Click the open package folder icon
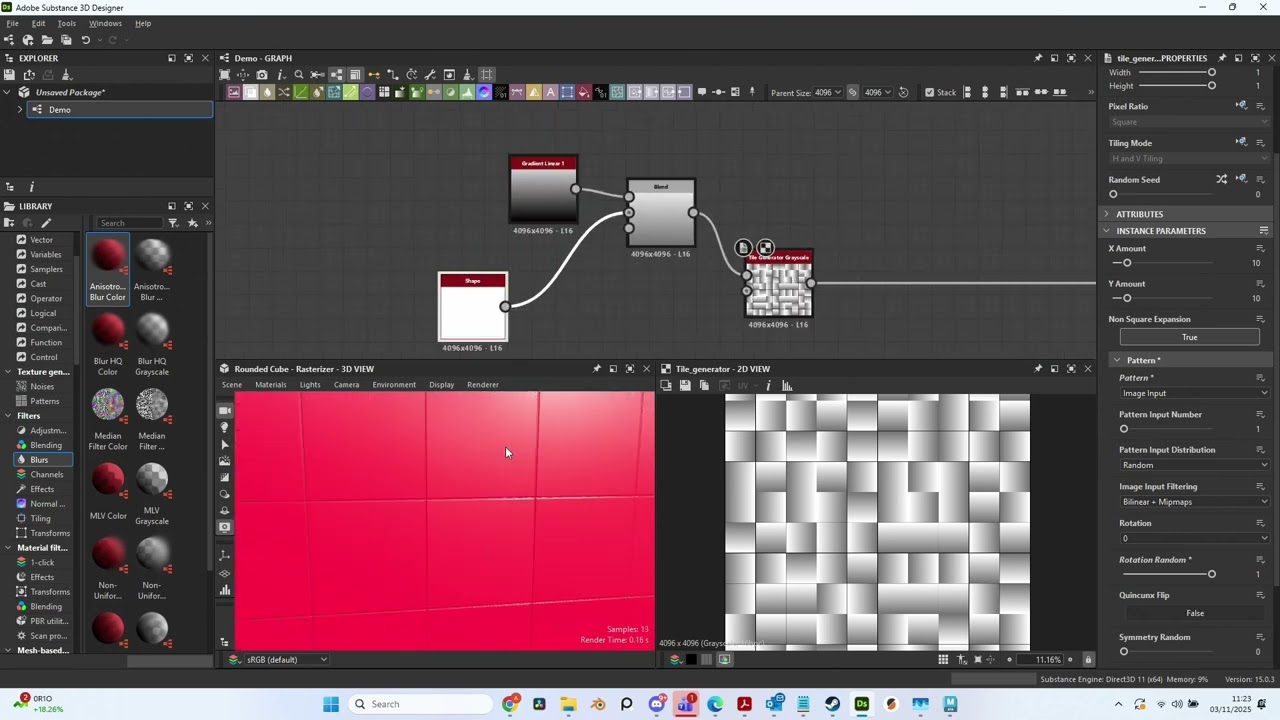The width and height of the screenshot is (1280, 720). pyautogui.click(x=47, y=40)
